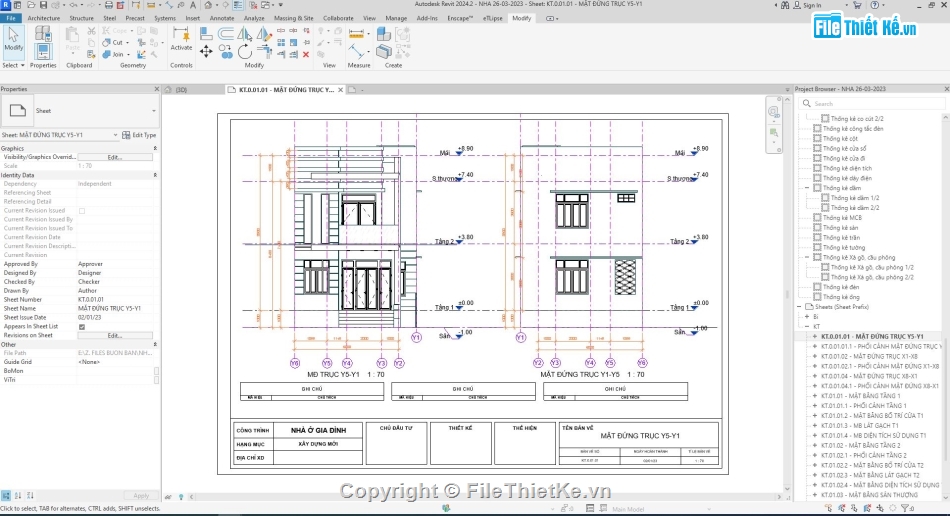The image size is (950, 516).
Task: Select the Move tool with four arrows
Action: tap(206, 52)
